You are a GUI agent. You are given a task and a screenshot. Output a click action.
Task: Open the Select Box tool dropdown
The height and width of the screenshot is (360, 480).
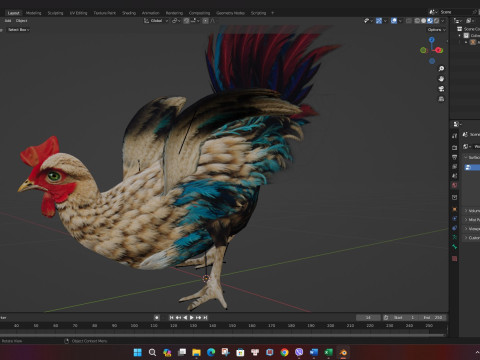point(18,30)
